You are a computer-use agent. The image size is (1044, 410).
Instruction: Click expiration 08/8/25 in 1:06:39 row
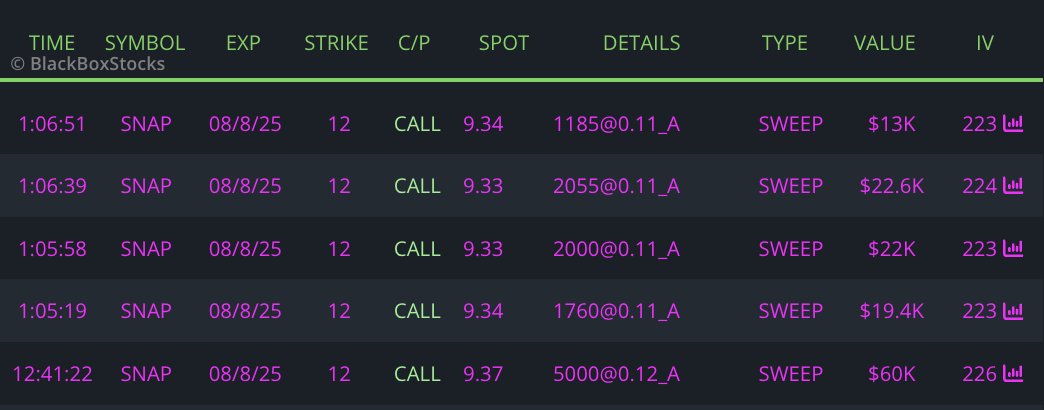245,186
